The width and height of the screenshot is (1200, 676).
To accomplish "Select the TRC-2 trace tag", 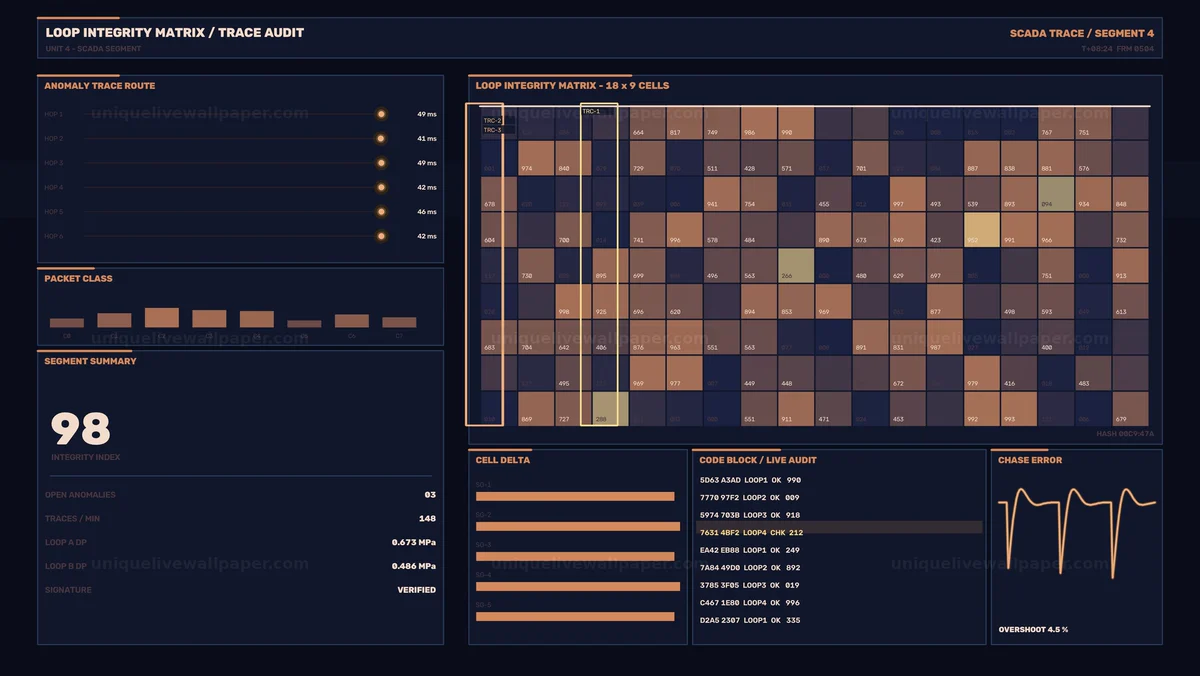I will pyautogui.click(x=492, y=121).
